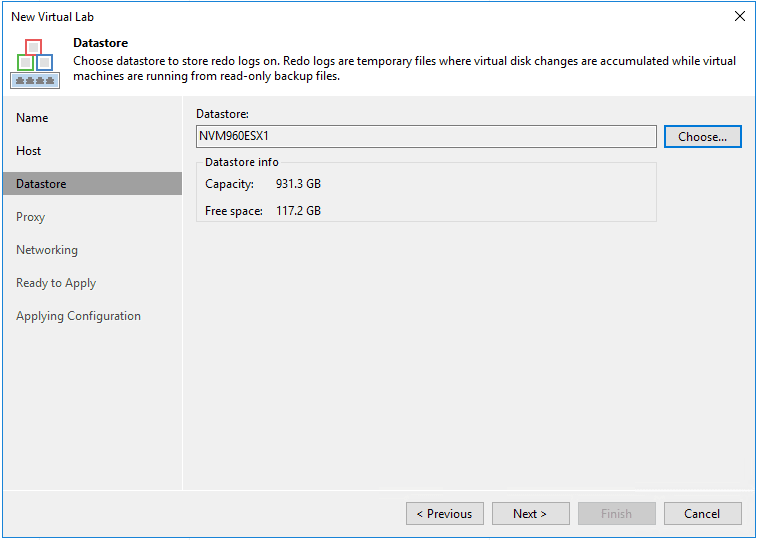
Task: Click the bold Datastore heading at the top
Action: (x=103, y=44)
